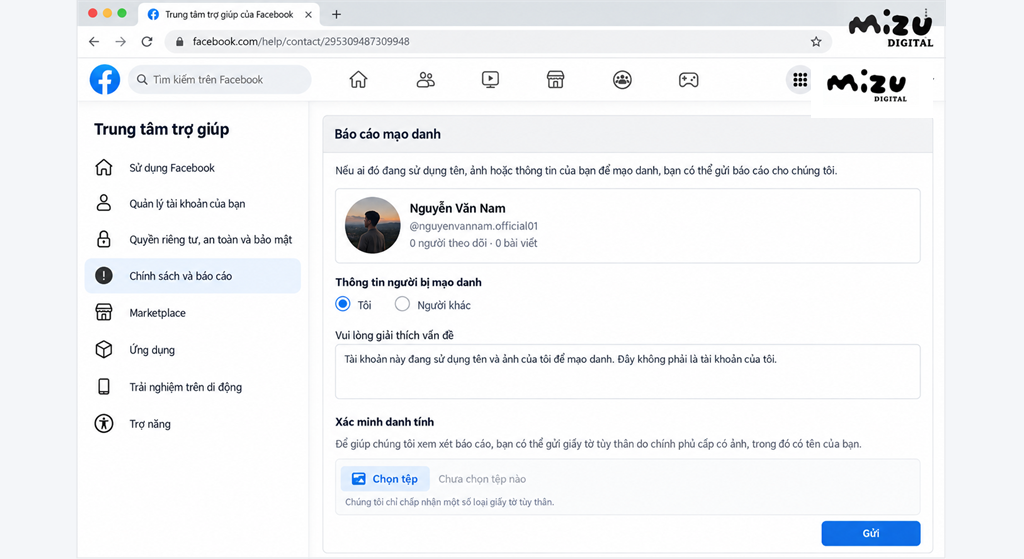Click the Trung tâm trợ giúp heading
The width and height of the screenshot is (1024, 559).
161,129
